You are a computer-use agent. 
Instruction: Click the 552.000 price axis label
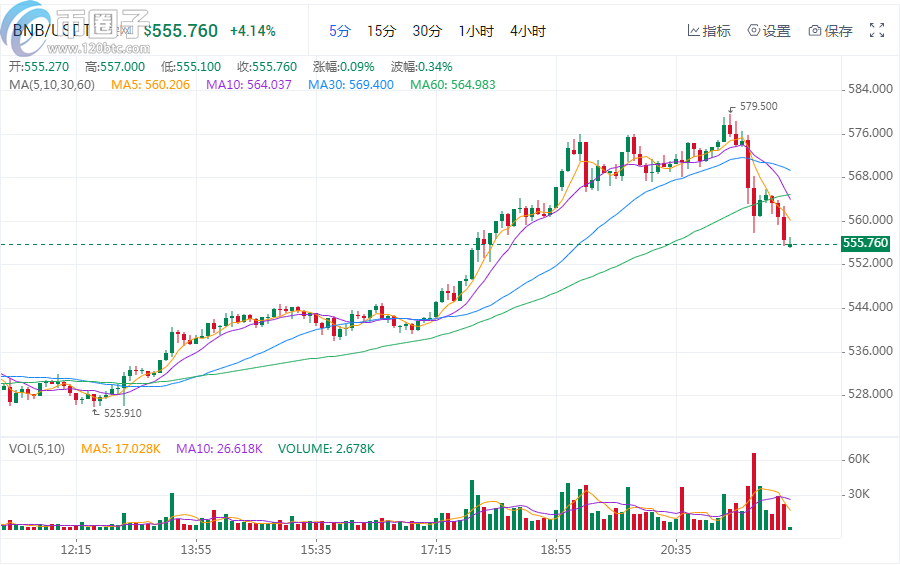(870, 263)
